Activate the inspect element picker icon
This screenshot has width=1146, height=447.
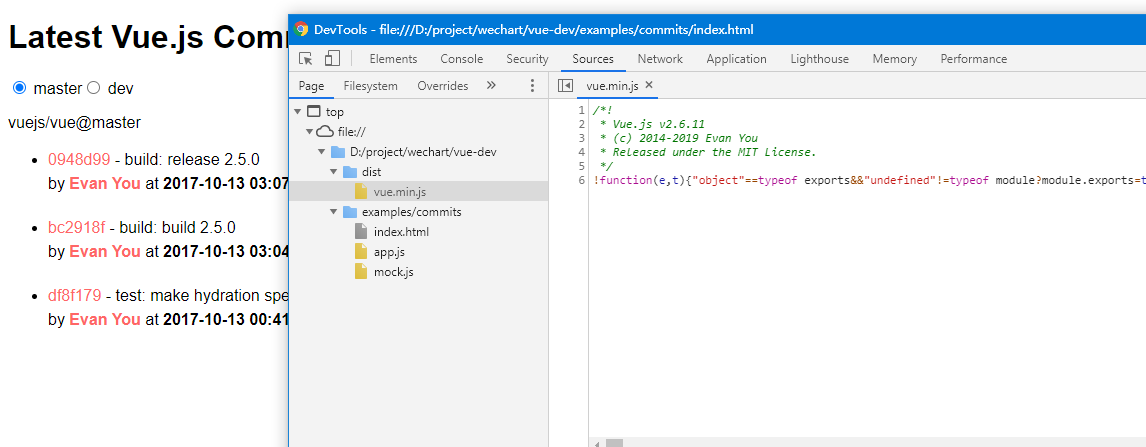(x=306, y=58)
